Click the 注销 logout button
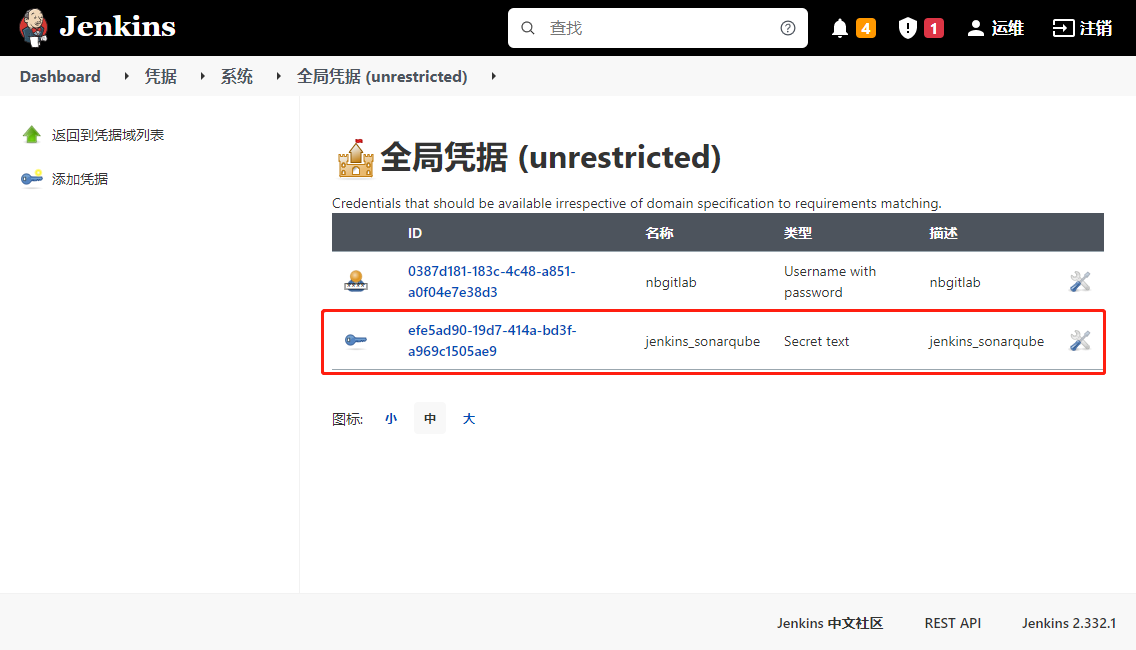The image size is (1136, 650). pyautogui.click(x=1082, y=28)
